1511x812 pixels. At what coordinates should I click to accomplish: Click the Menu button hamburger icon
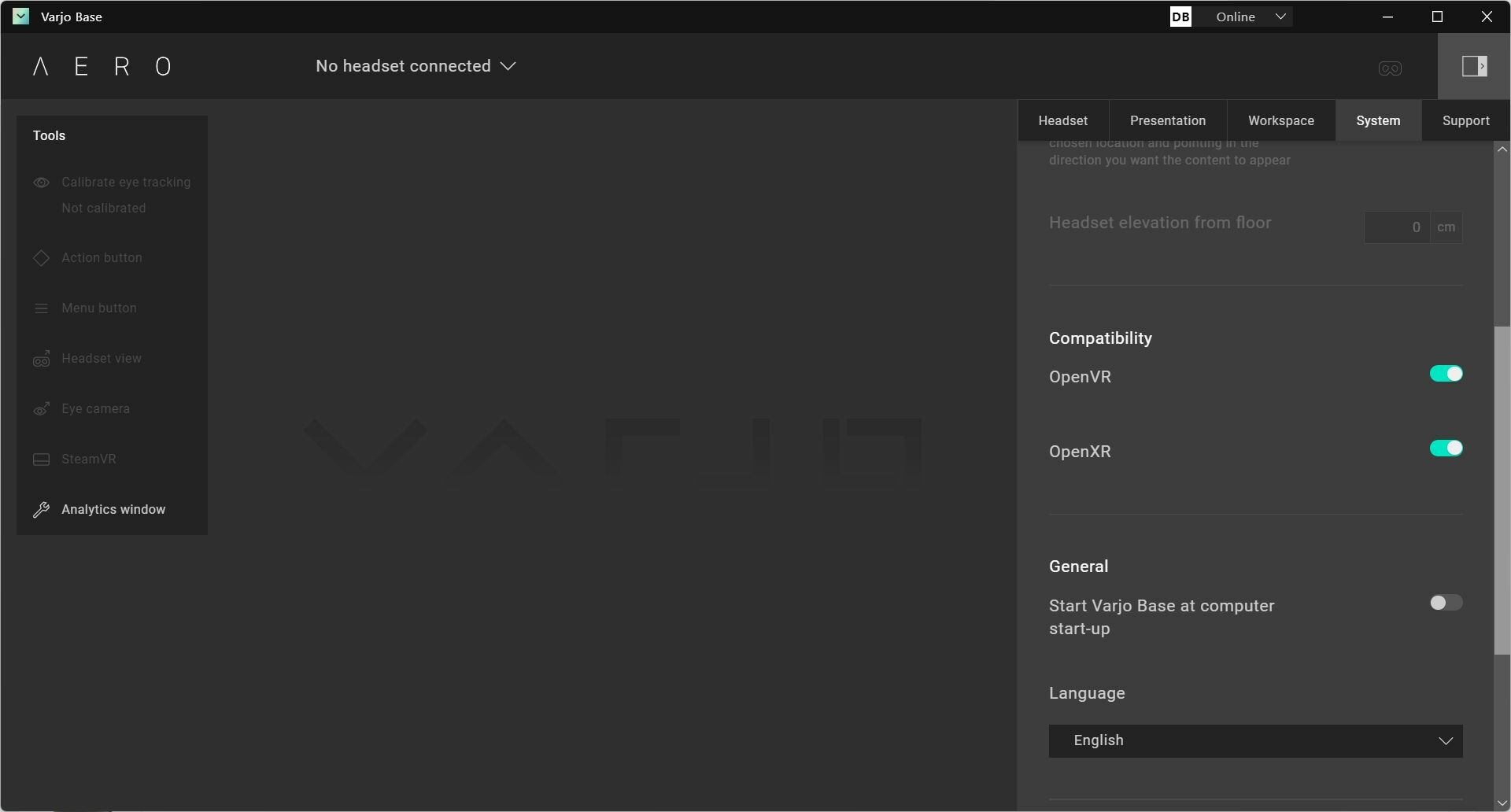click(x=41, y=308)
